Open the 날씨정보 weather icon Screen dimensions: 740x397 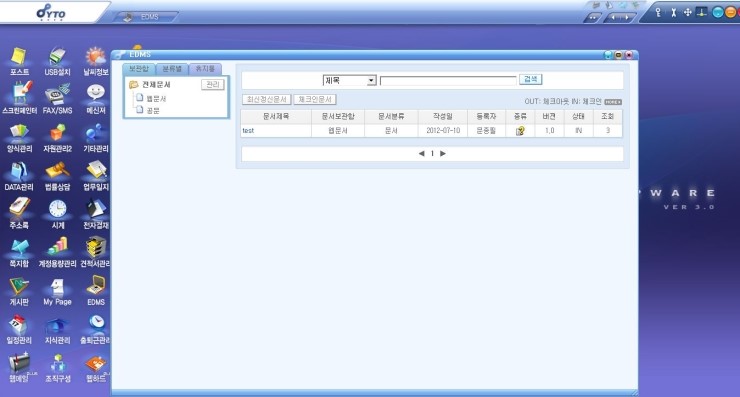(96, 61)
